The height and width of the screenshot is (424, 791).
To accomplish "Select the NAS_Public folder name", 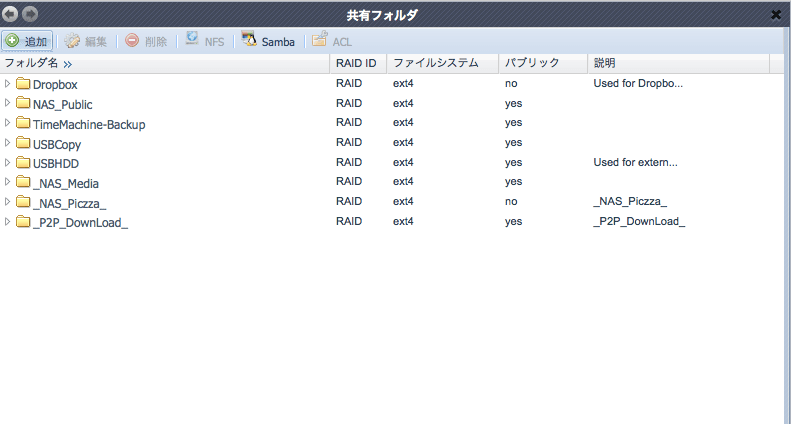I will [x=63, y=104].
